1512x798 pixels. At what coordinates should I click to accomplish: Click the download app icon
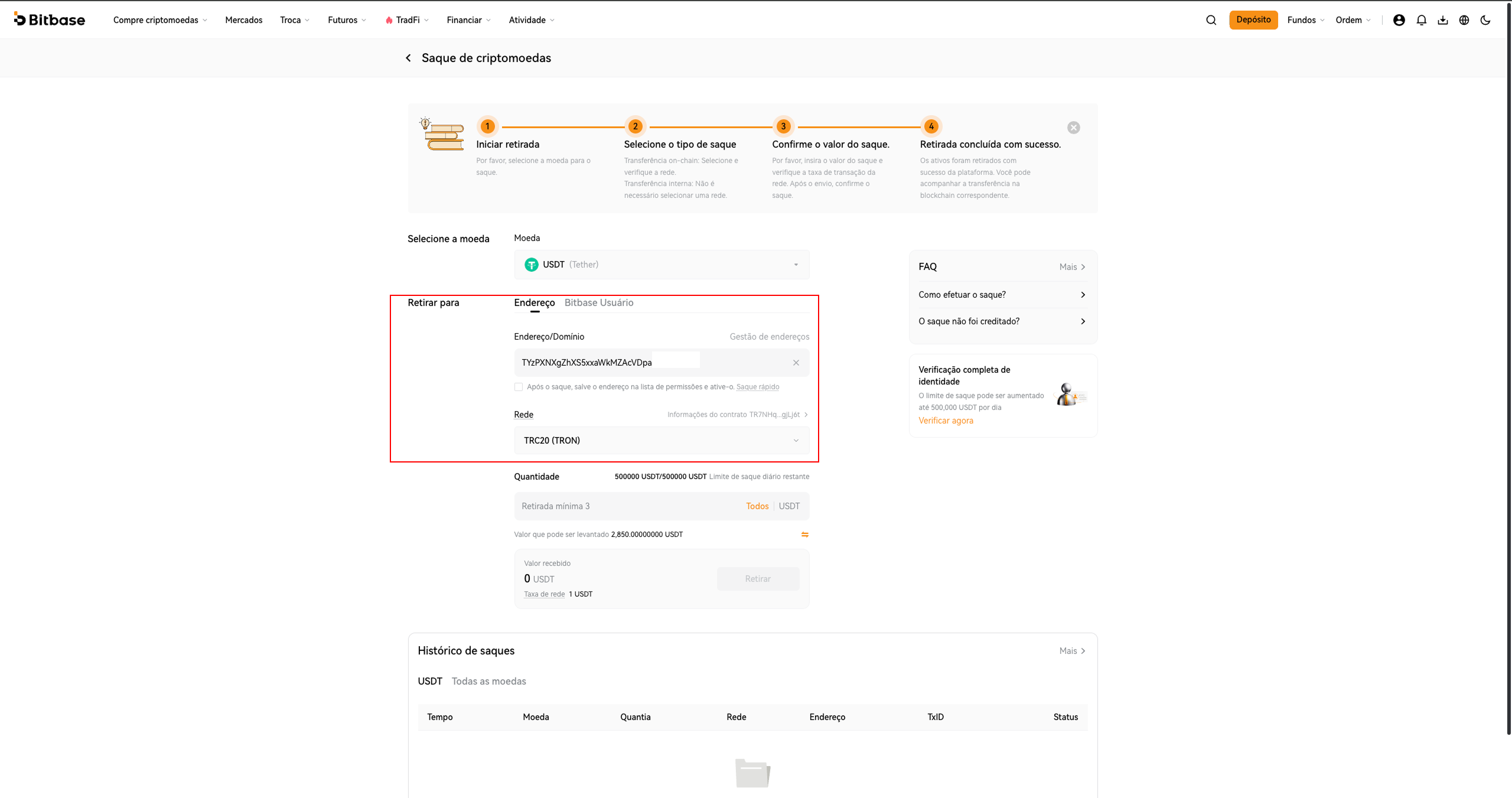(x=1442, y=20)
